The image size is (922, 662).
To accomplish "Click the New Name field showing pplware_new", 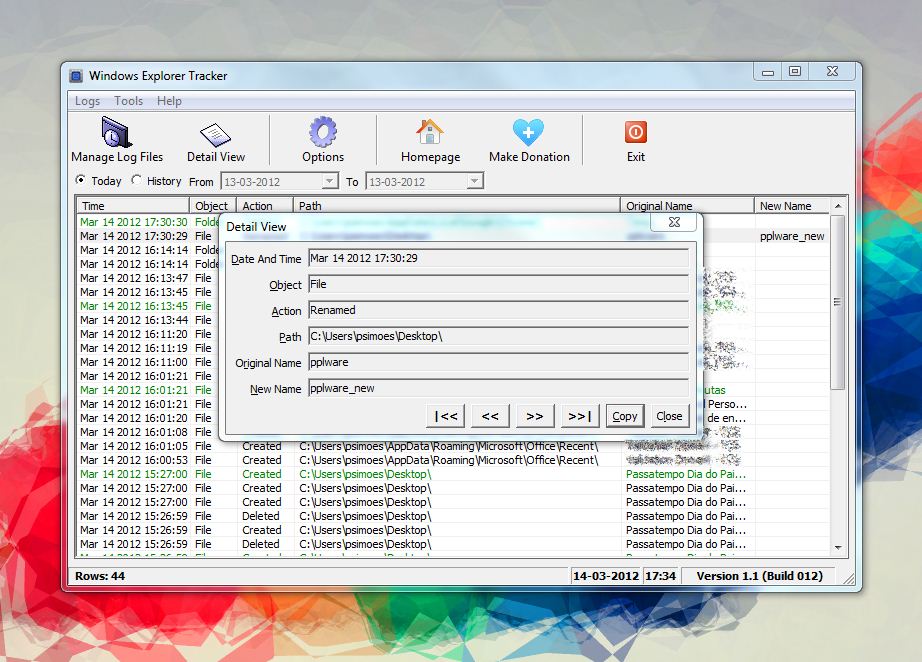I will [499, 388].
